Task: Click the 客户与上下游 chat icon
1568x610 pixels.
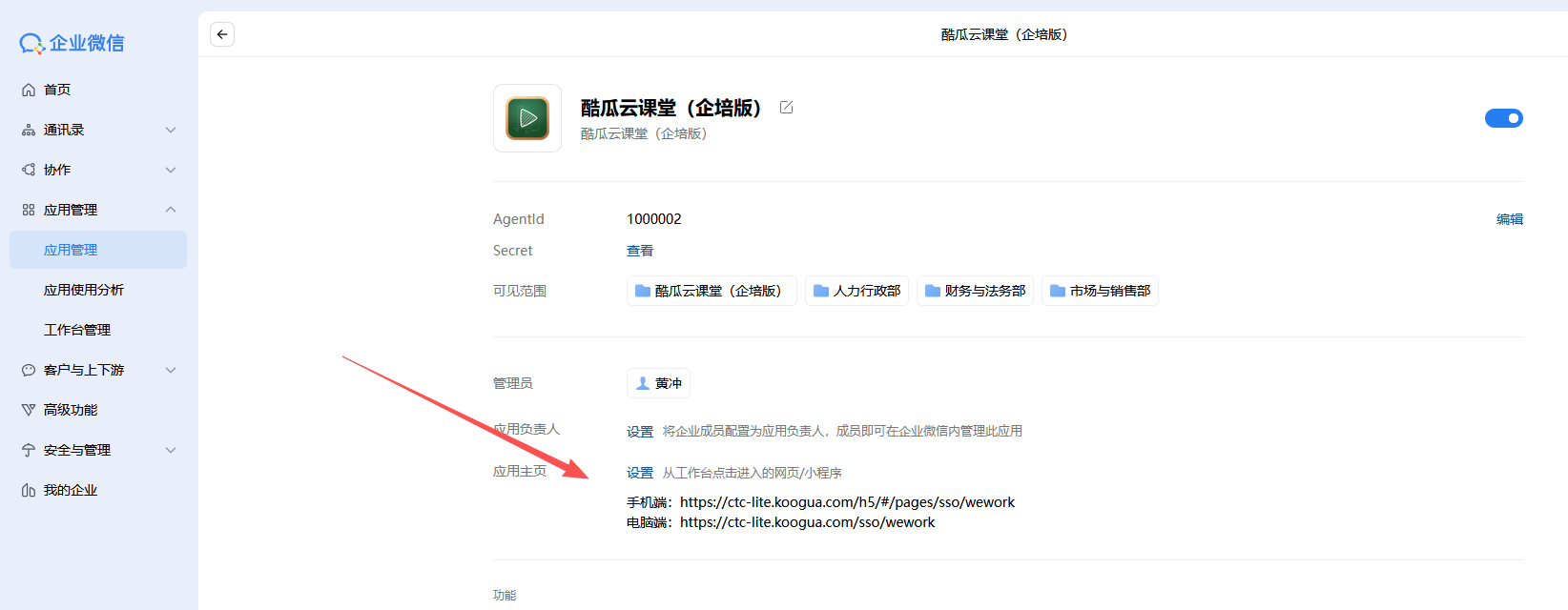Action: coord(29,370)
